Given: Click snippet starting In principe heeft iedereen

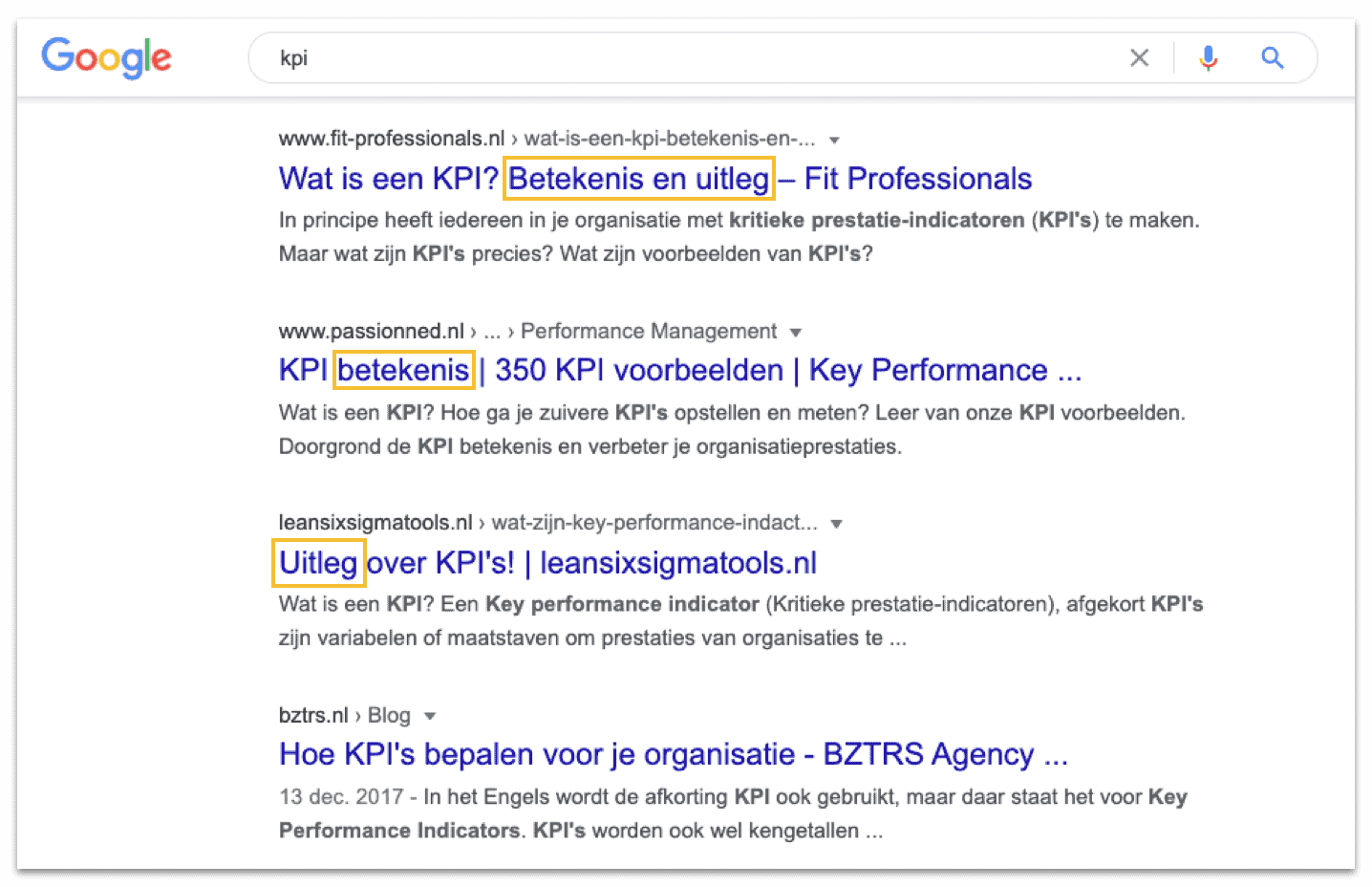Looking at the screenshot, I should point(739,237).
